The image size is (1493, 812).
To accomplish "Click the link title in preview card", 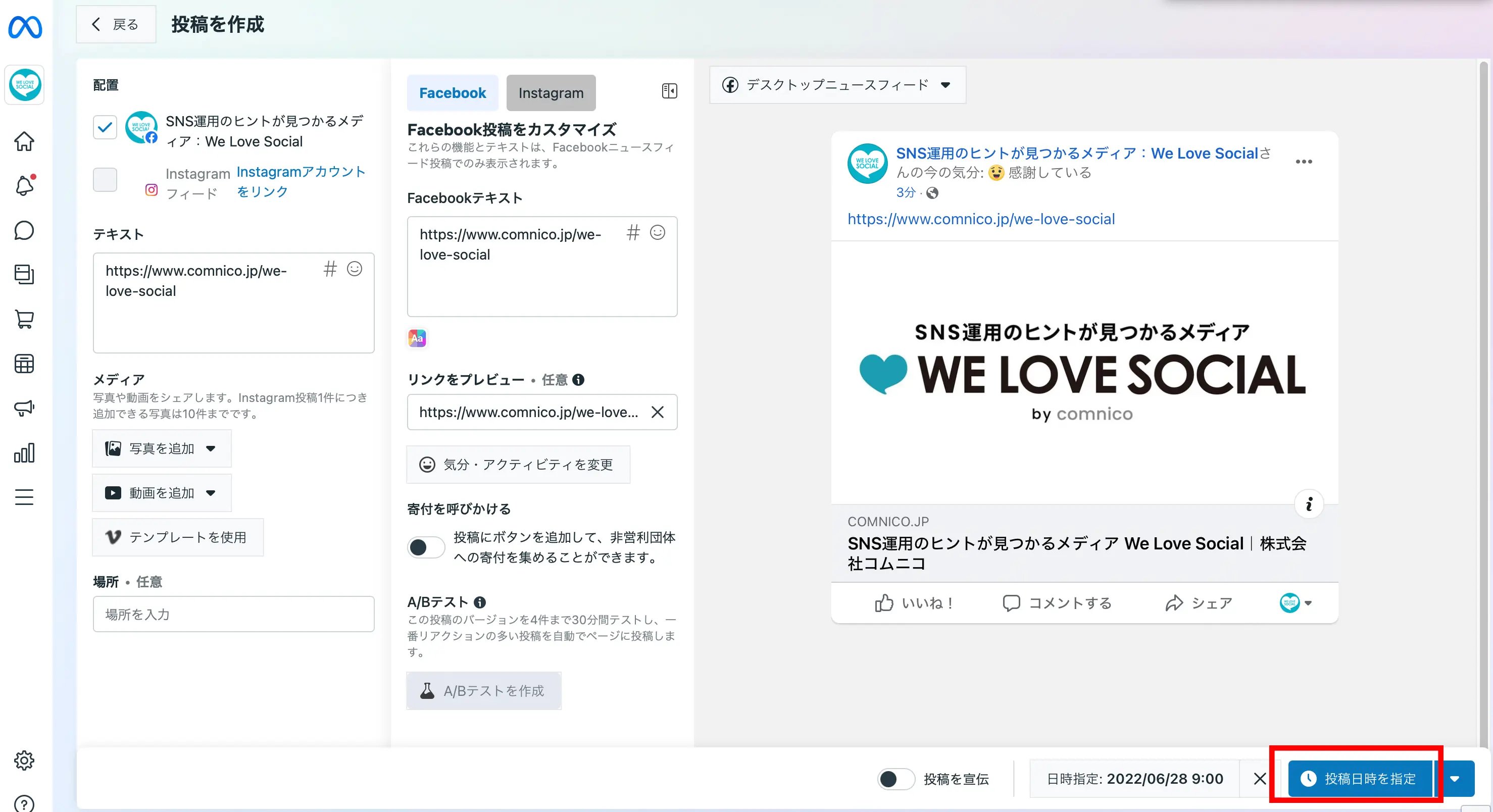I will click(1077, 553).
